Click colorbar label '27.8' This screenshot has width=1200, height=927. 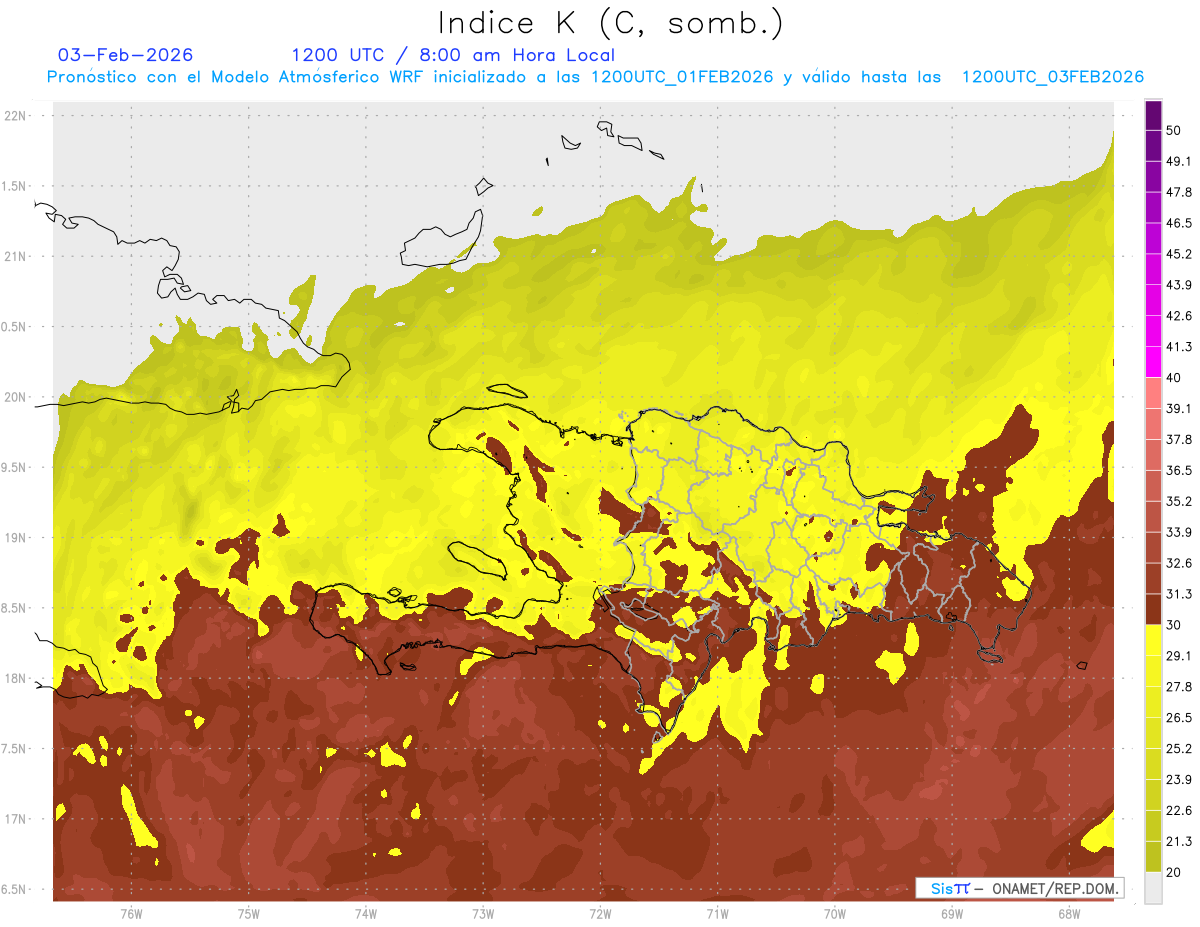[x=1178, y=687]
